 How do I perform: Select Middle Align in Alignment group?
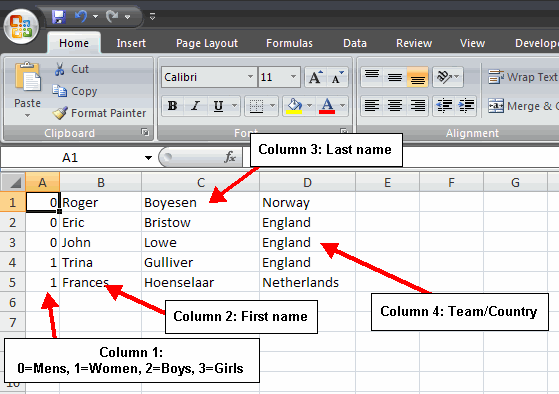point(395,77)
